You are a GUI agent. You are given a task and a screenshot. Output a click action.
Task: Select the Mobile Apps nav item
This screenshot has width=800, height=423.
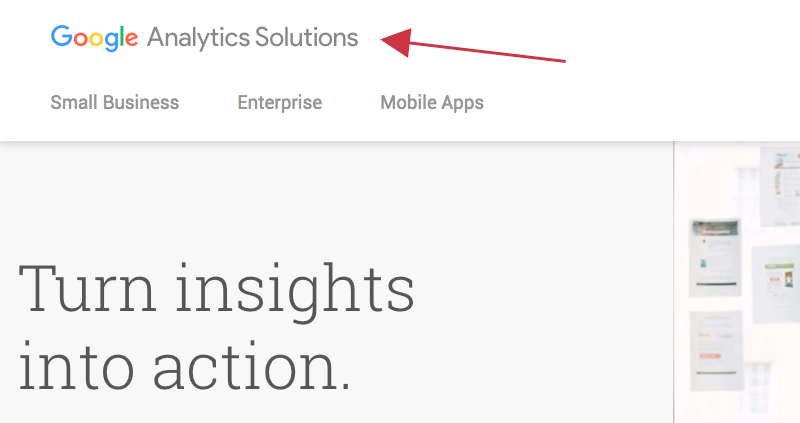432,102
